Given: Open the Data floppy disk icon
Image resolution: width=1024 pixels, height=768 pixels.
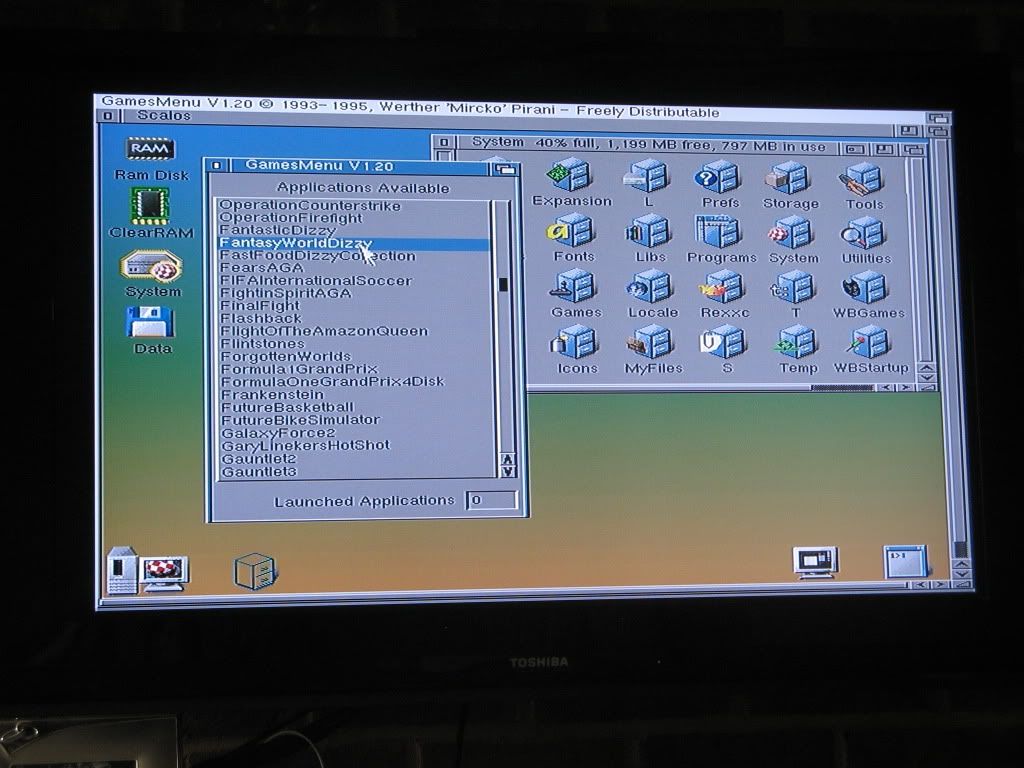Looking at the screenshot, I should (x=150, y=322).
